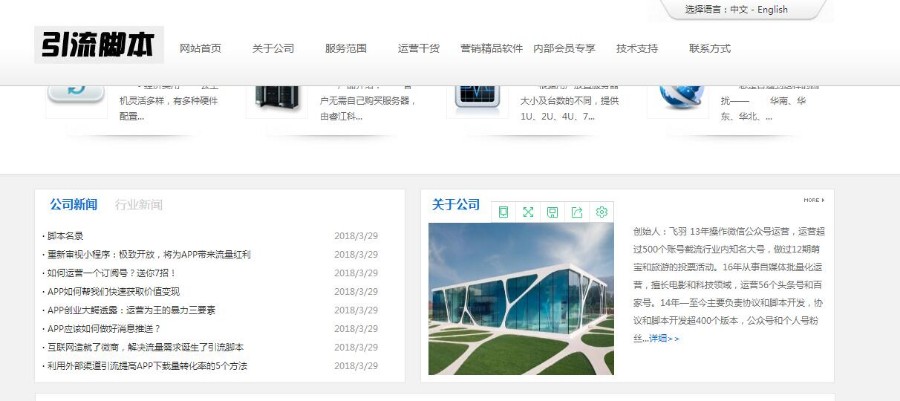Open article APP应该如何做好消息推送？
The height and width of the screenshot is (401, 900).
click(x=102, y=329)
